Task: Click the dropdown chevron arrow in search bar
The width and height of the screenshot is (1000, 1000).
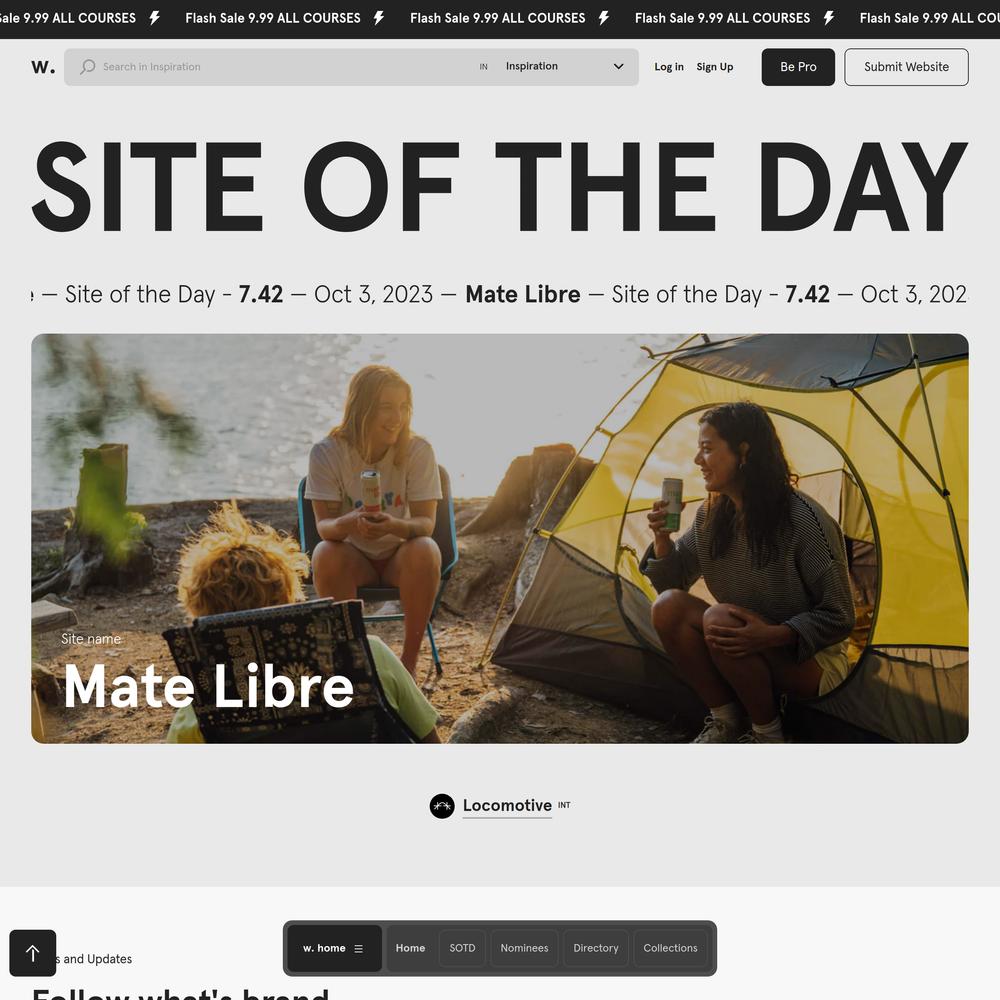Action: coord(618,66)
